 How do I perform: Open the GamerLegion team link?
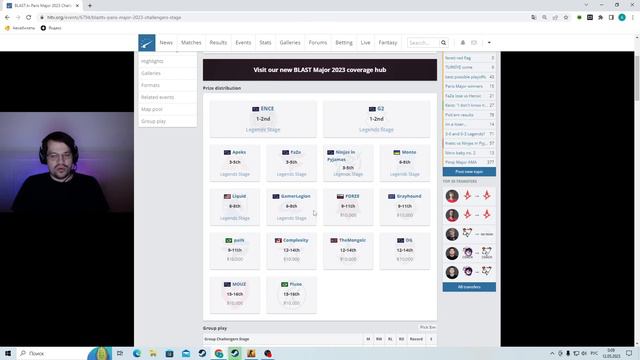click(x=296, y=196)
